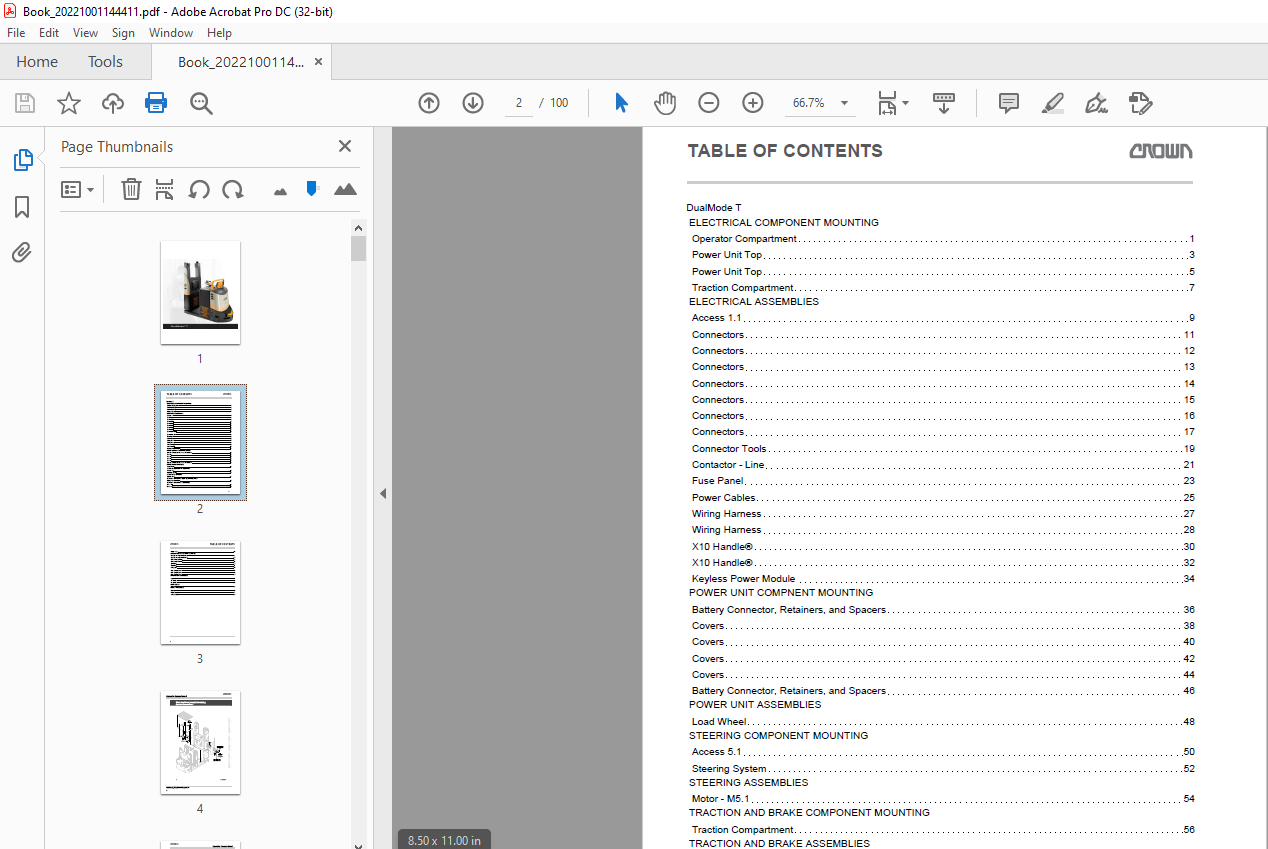The width and height of the screenshot is (1268, 849).
Task: Click the 8.50 x 11.00 in page size label
Action: [x=444, y=840]
